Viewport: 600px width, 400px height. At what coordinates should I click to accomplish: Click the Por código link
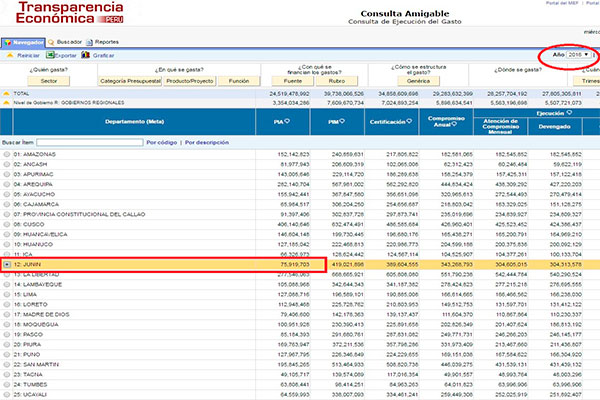[x=161, y=142]
